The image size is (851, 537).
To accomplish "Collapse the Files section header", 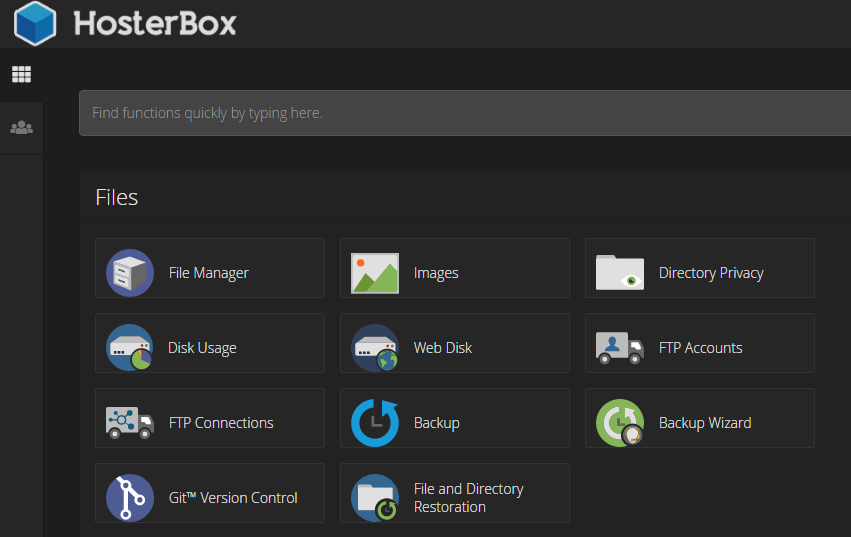I will point(466,197).
